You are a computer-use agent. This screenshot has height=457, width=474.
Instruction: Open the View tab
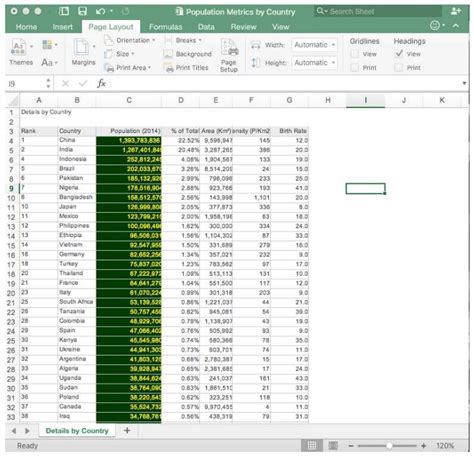tap(280, 27)
